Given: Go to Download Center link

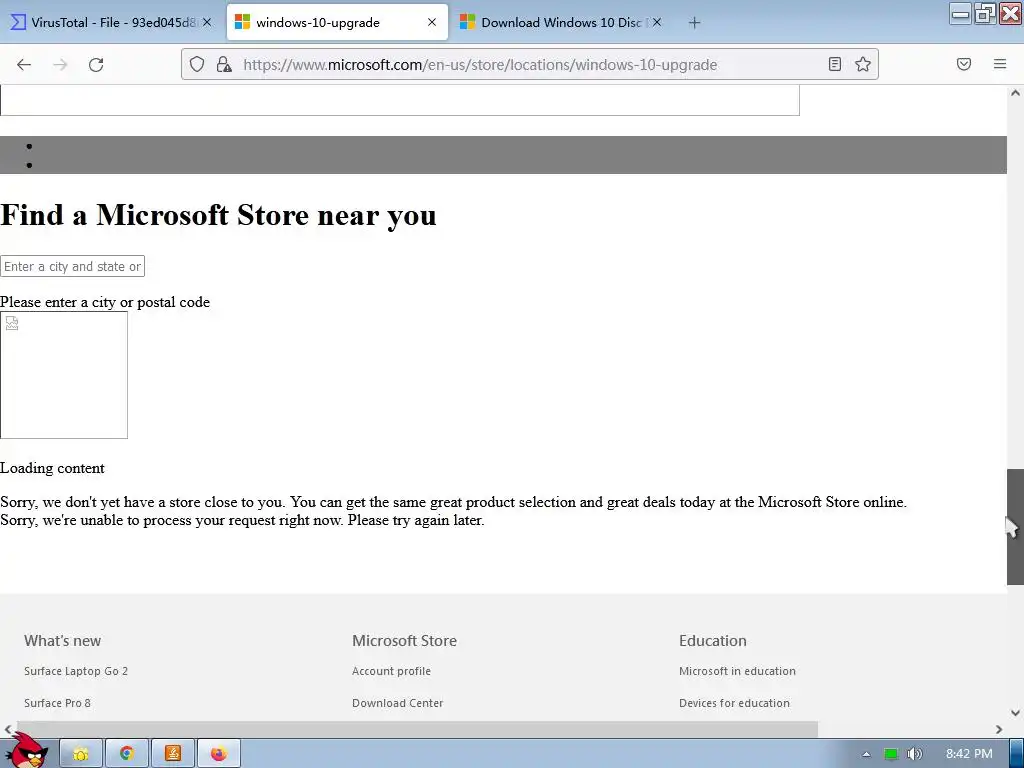Looking at the screenshot, I should (x=397, y=703).
